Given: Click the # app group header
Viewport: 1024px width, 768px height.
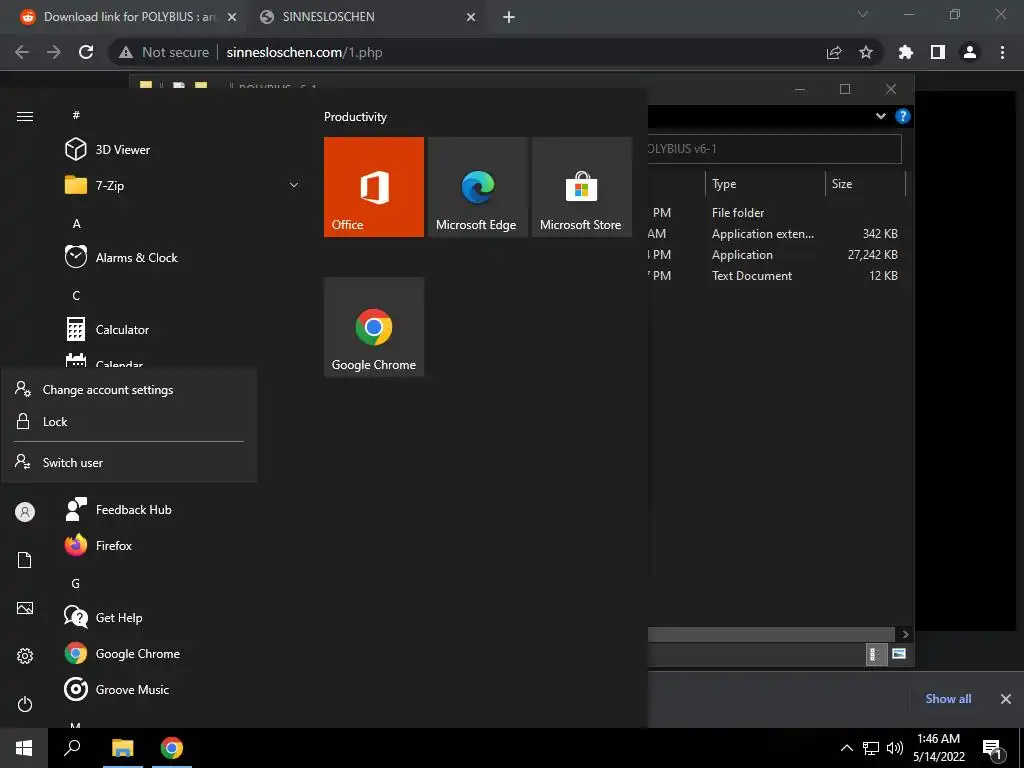Looking at the screenshot, I should [x=76, y=115].
